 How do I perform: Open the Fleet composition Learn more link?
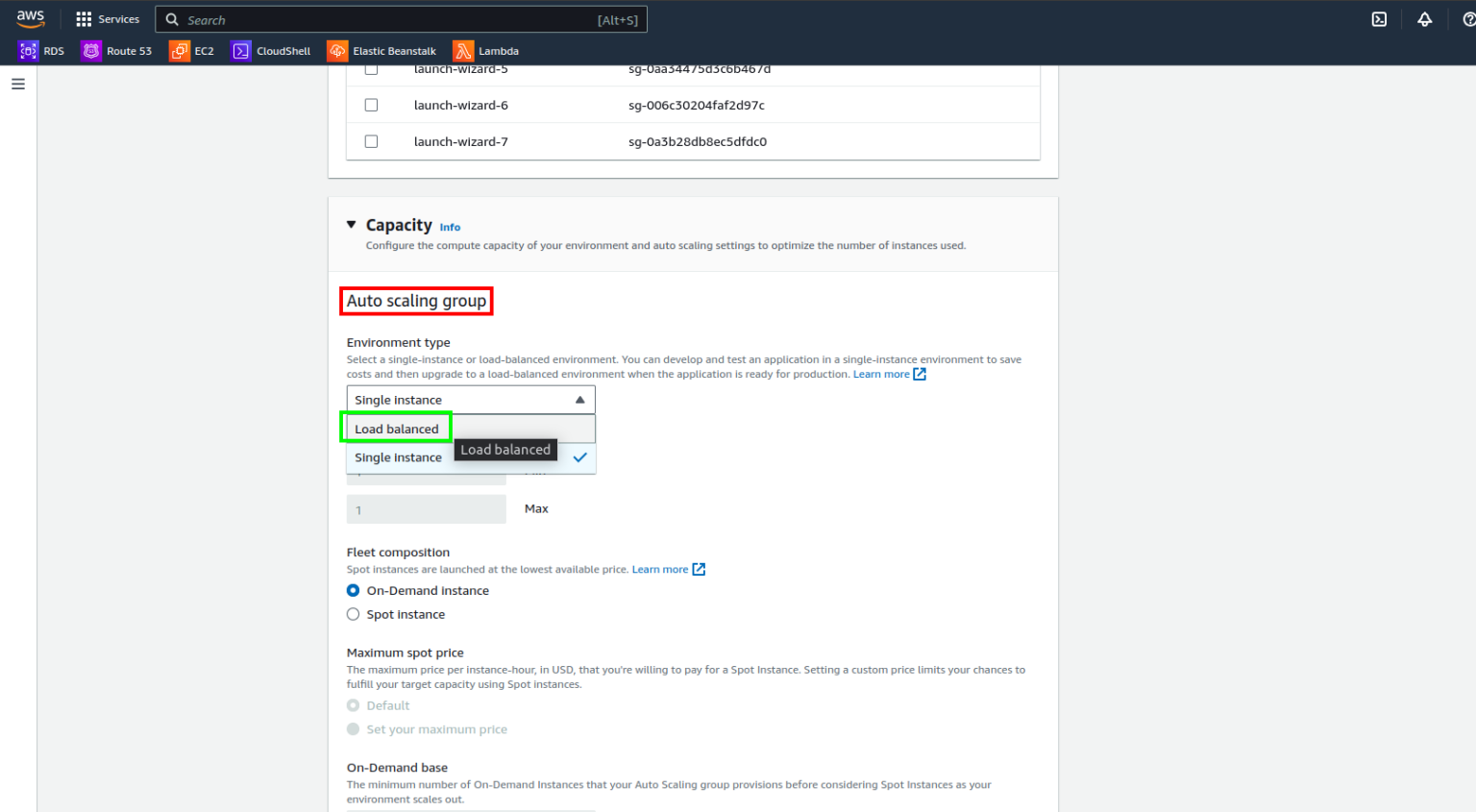click(661, 568)
